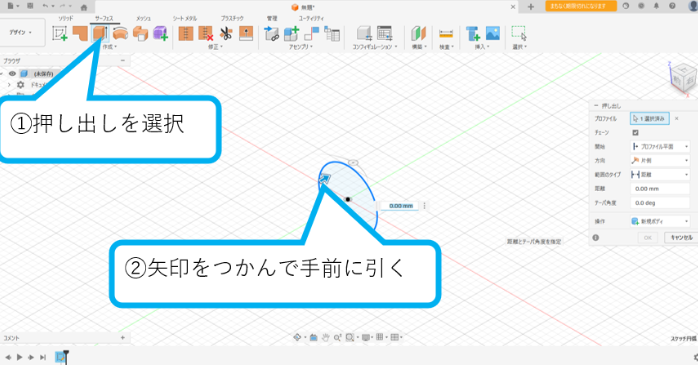This screenshot has width=698, height=365.
Task: Open the 作成 (Create) dropdown menu
Action: click(110, 47)
